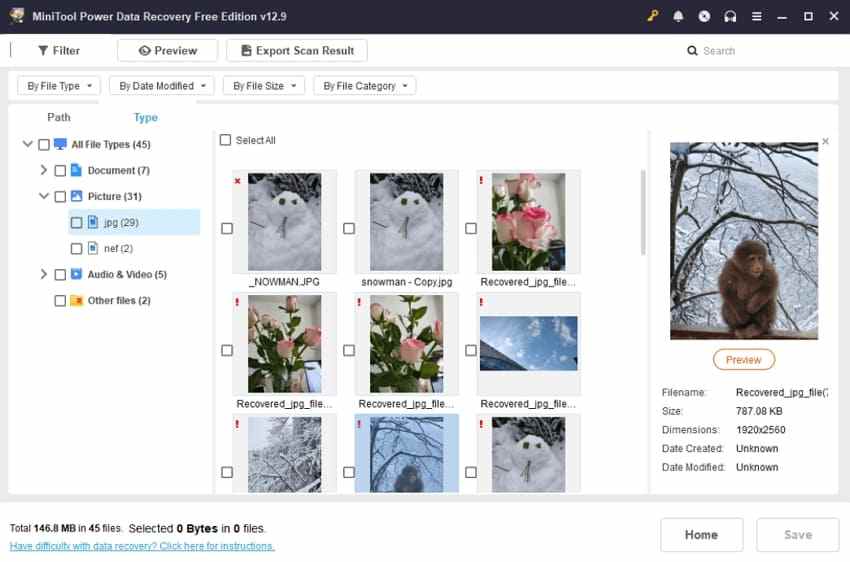Viewport: 850px width, 562px height.
Task: Click Export Scan Result button
Action: 297,50
